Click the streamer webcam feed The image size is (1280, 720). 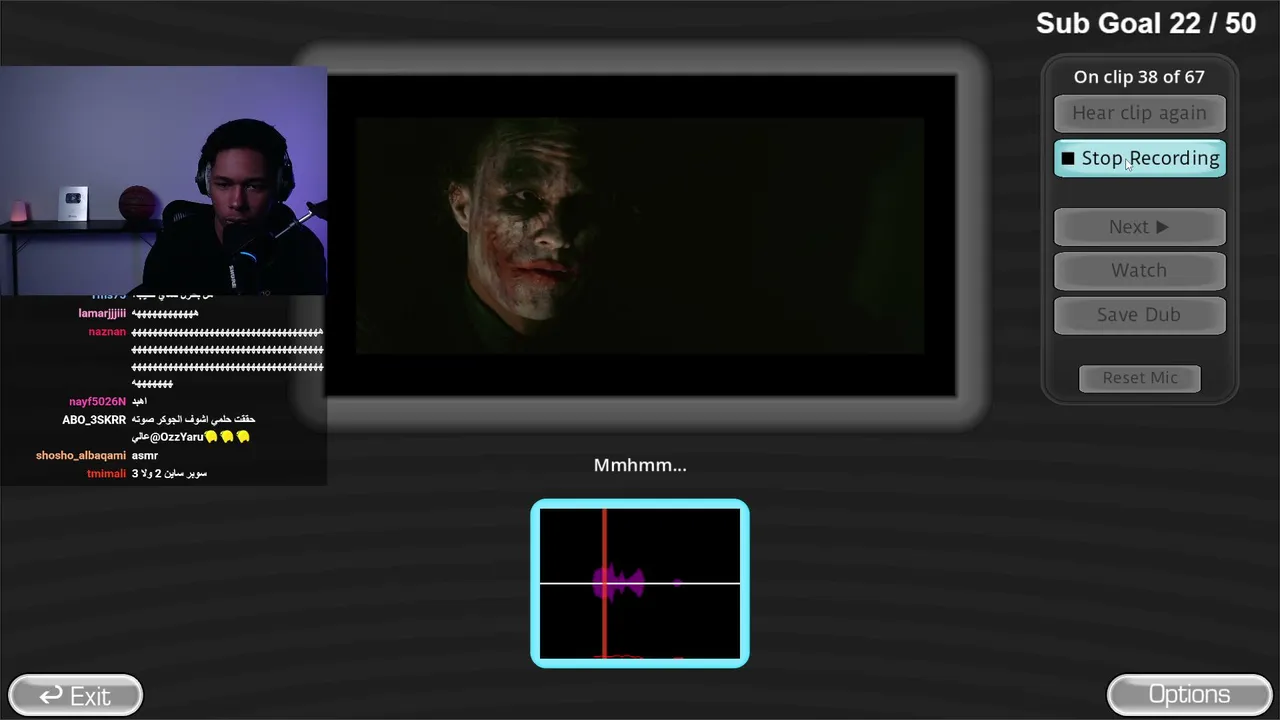pos(164,180)
